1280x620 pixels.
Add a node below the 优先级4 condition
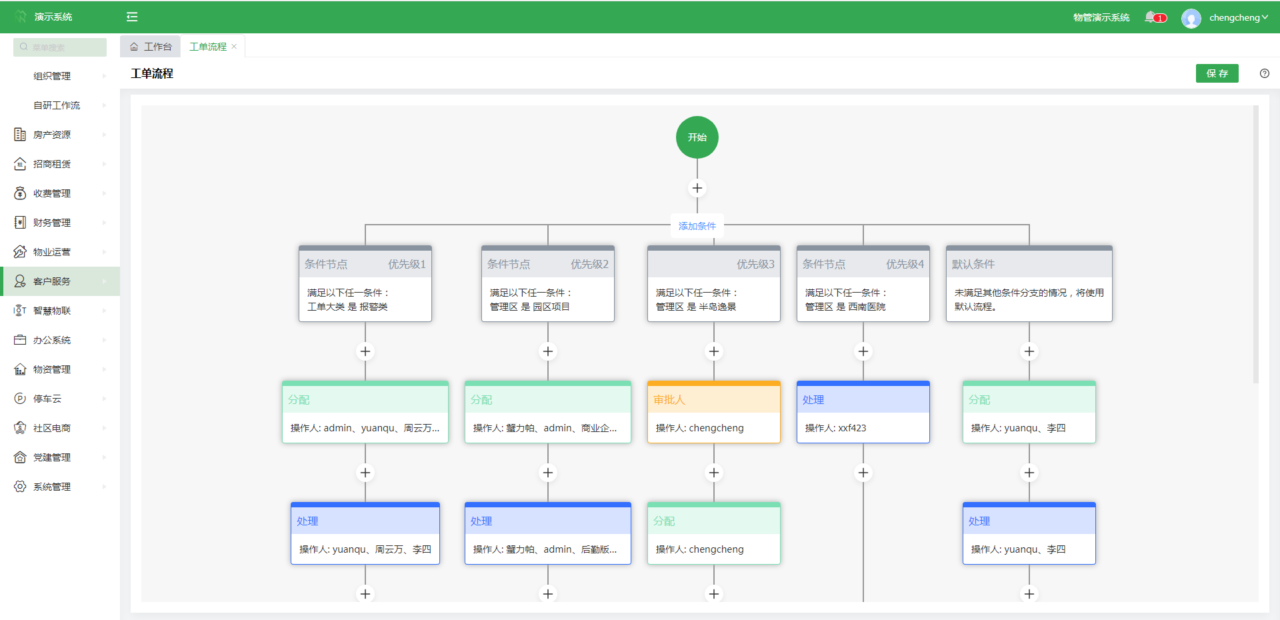[863, 352]
